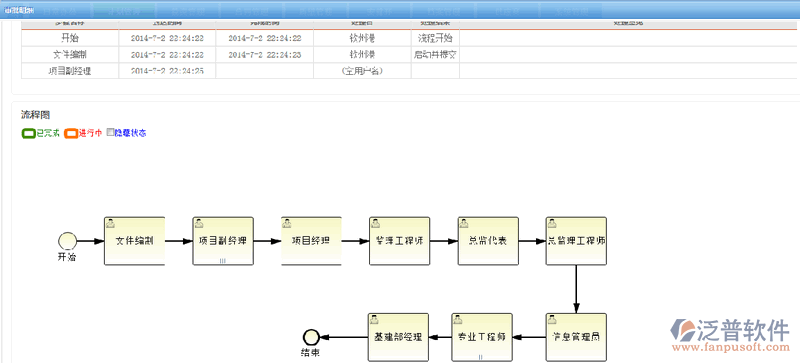800x363 pixels.
Task: Select the 结束 end event circle
Action: pyautogui.click(x=311, y=337)
